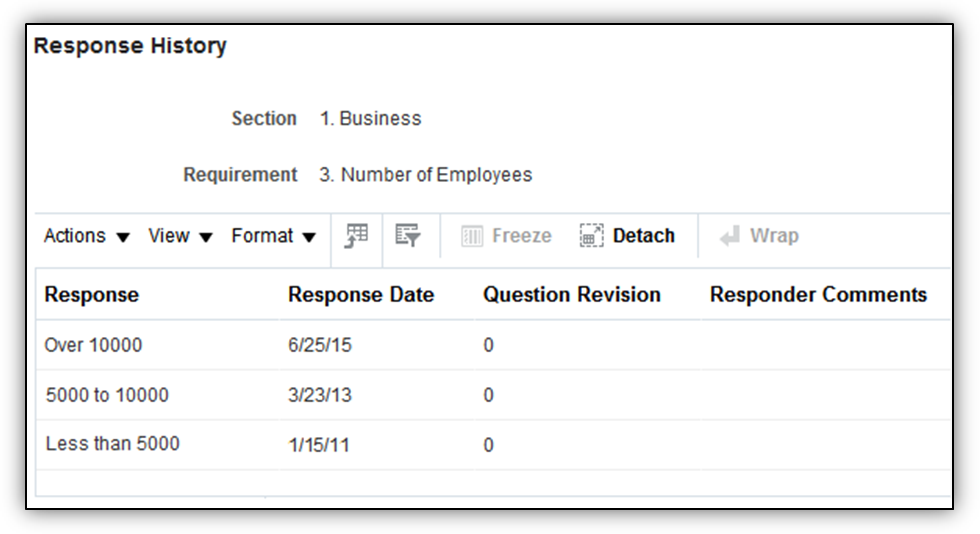Open the Format dropdown menu

[273, 236]
